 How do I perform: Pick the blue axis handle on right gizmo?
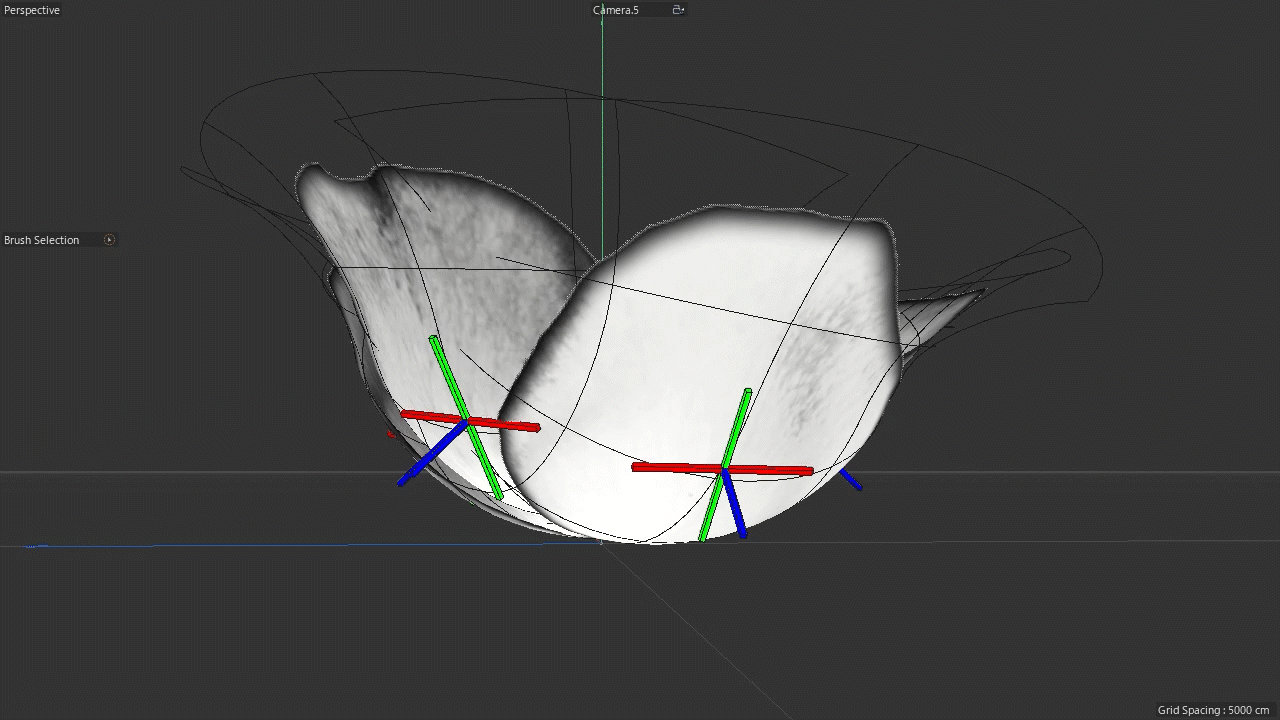click(736, 510)
